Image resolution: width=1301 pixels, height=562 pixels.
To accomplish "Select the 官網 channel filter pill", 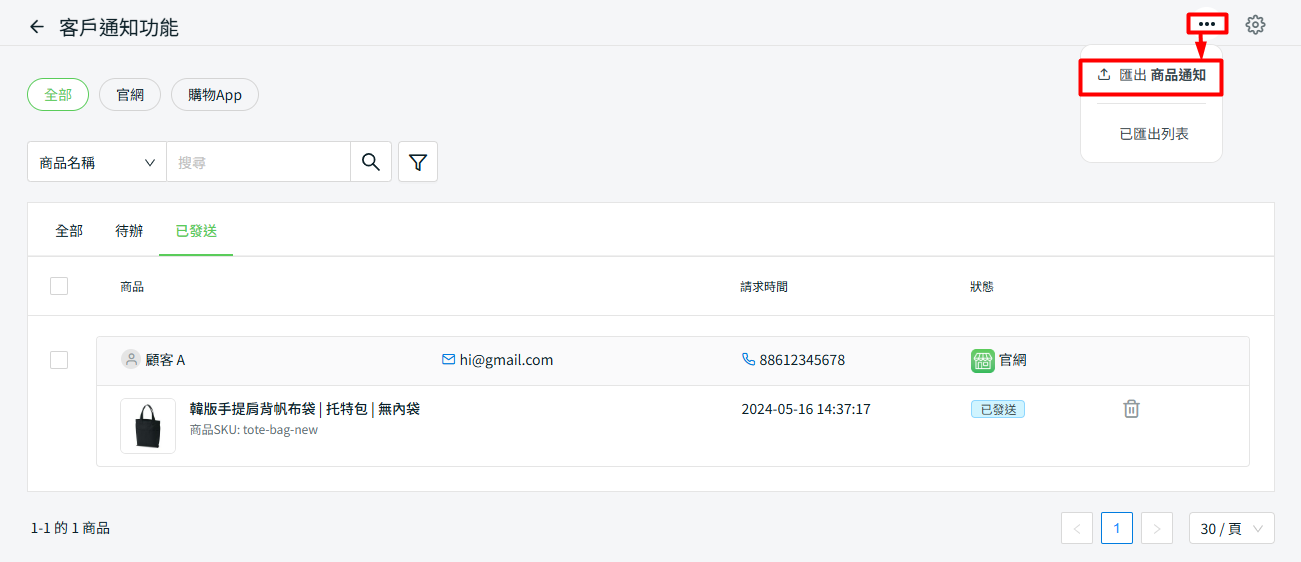I will point(130,95).
